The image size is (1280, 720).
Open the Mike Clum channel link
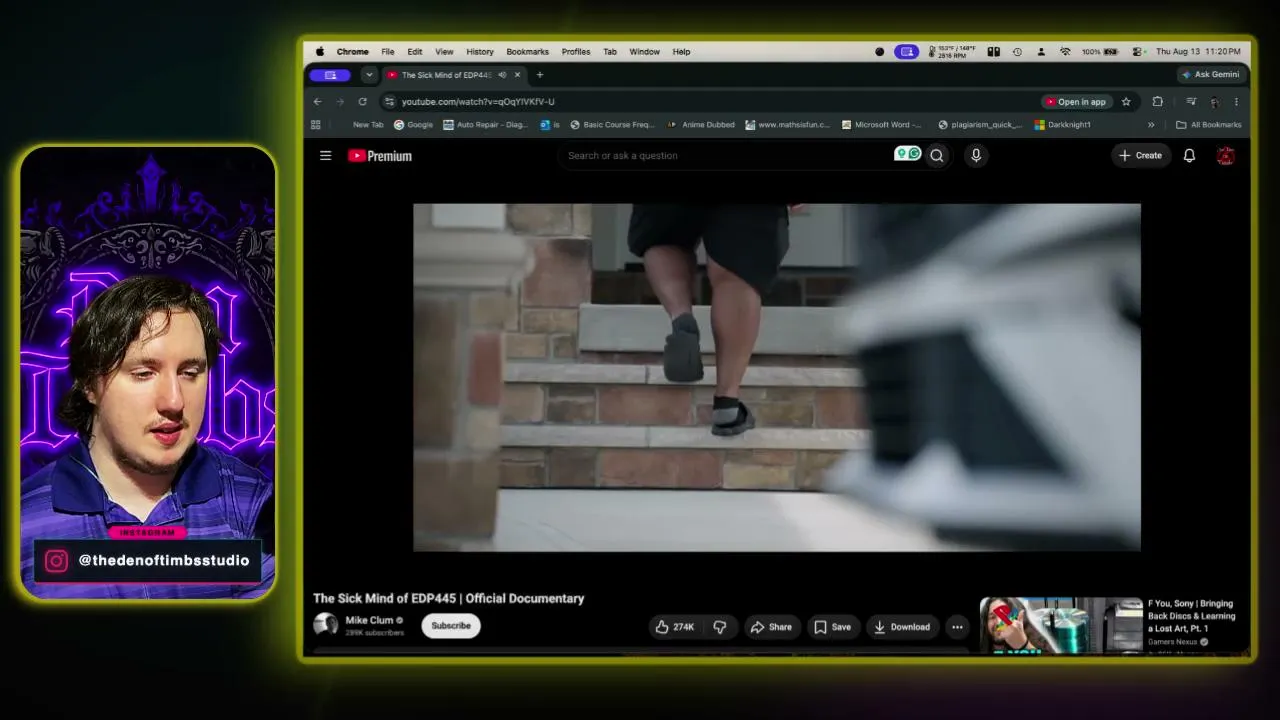pyautogui.click(x=369, y=620)
